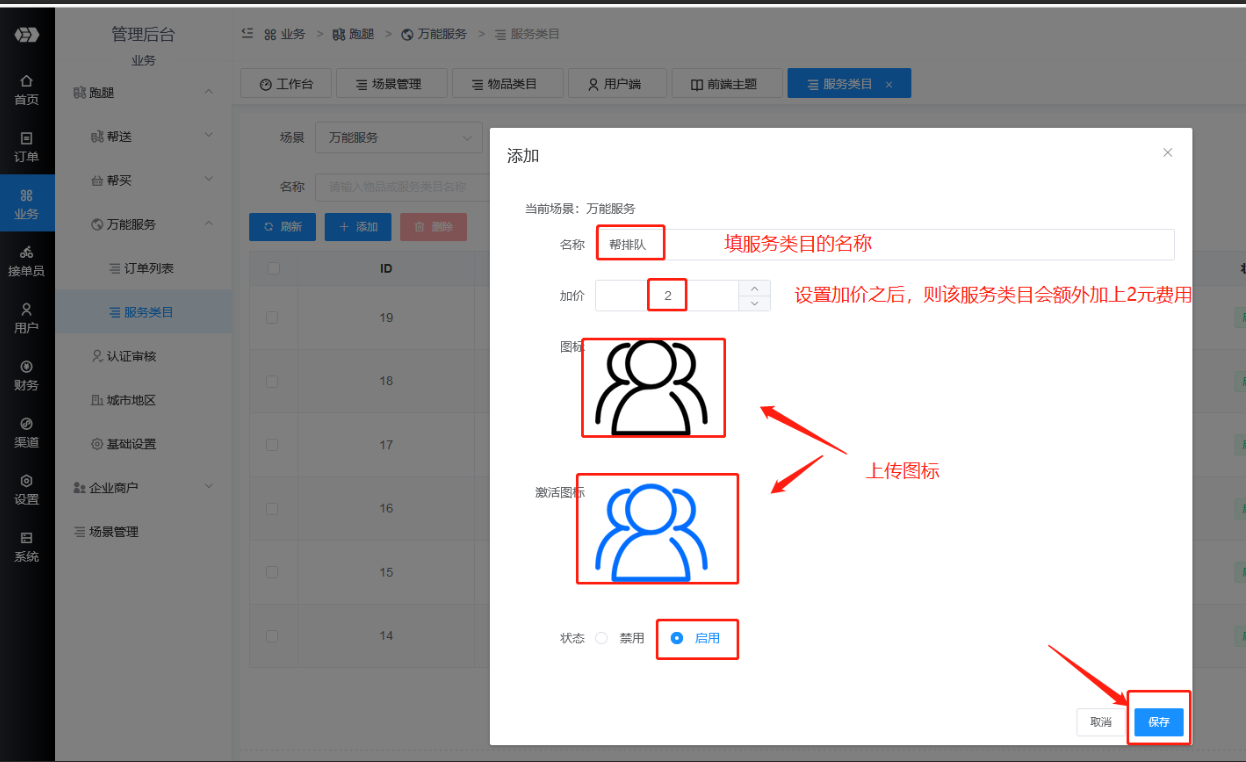
Task: Click the 系统 system sidebar icon
Action: click(27, 546)
